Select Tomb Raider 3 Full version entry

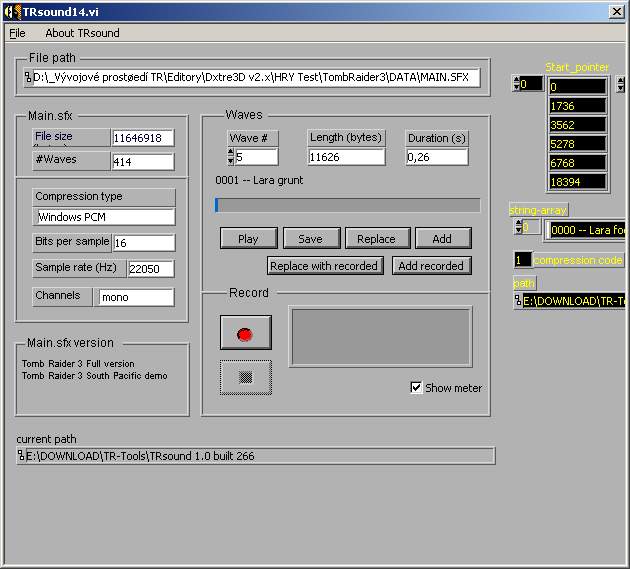point(78,364)
